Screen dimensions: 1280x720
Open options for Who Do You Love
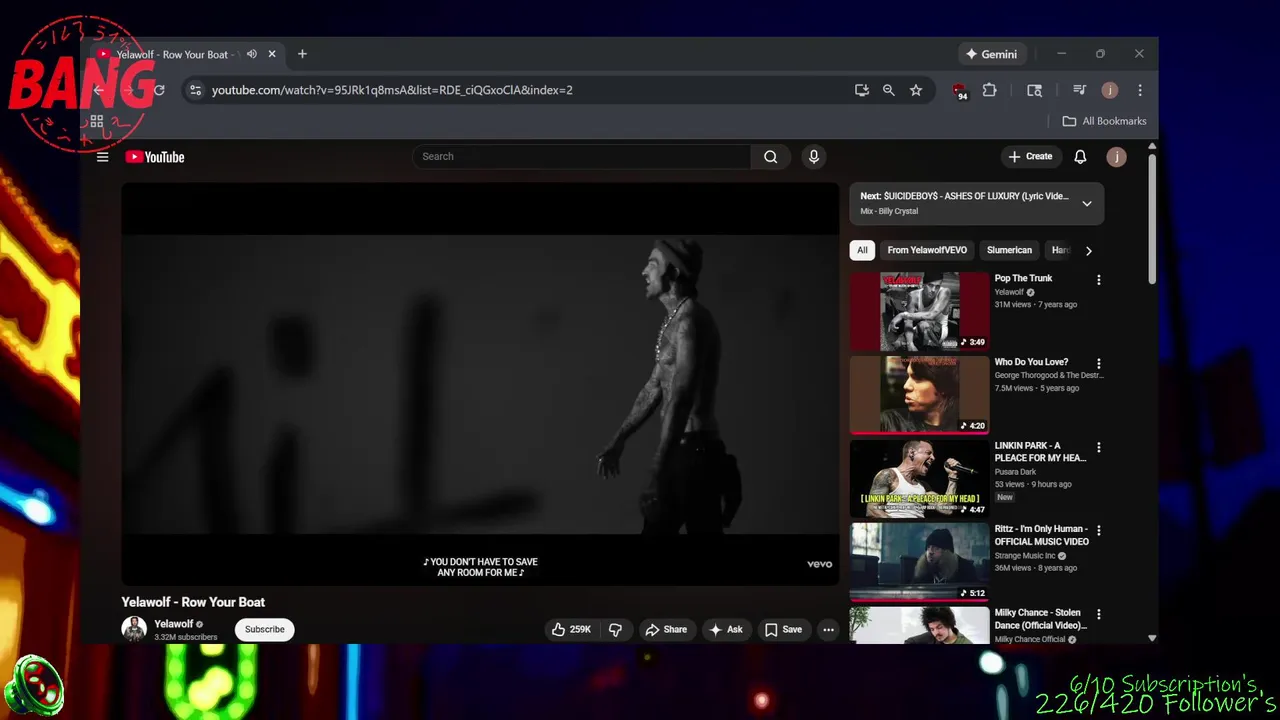1098,364
